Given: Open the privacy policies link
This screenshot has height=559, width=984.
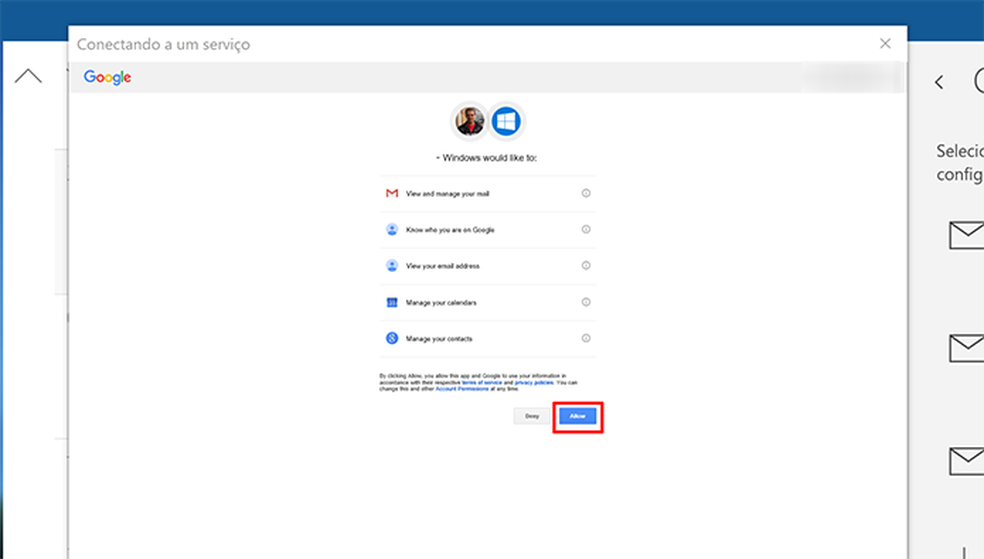Looking at the screenshot, I should click(534, 382).
